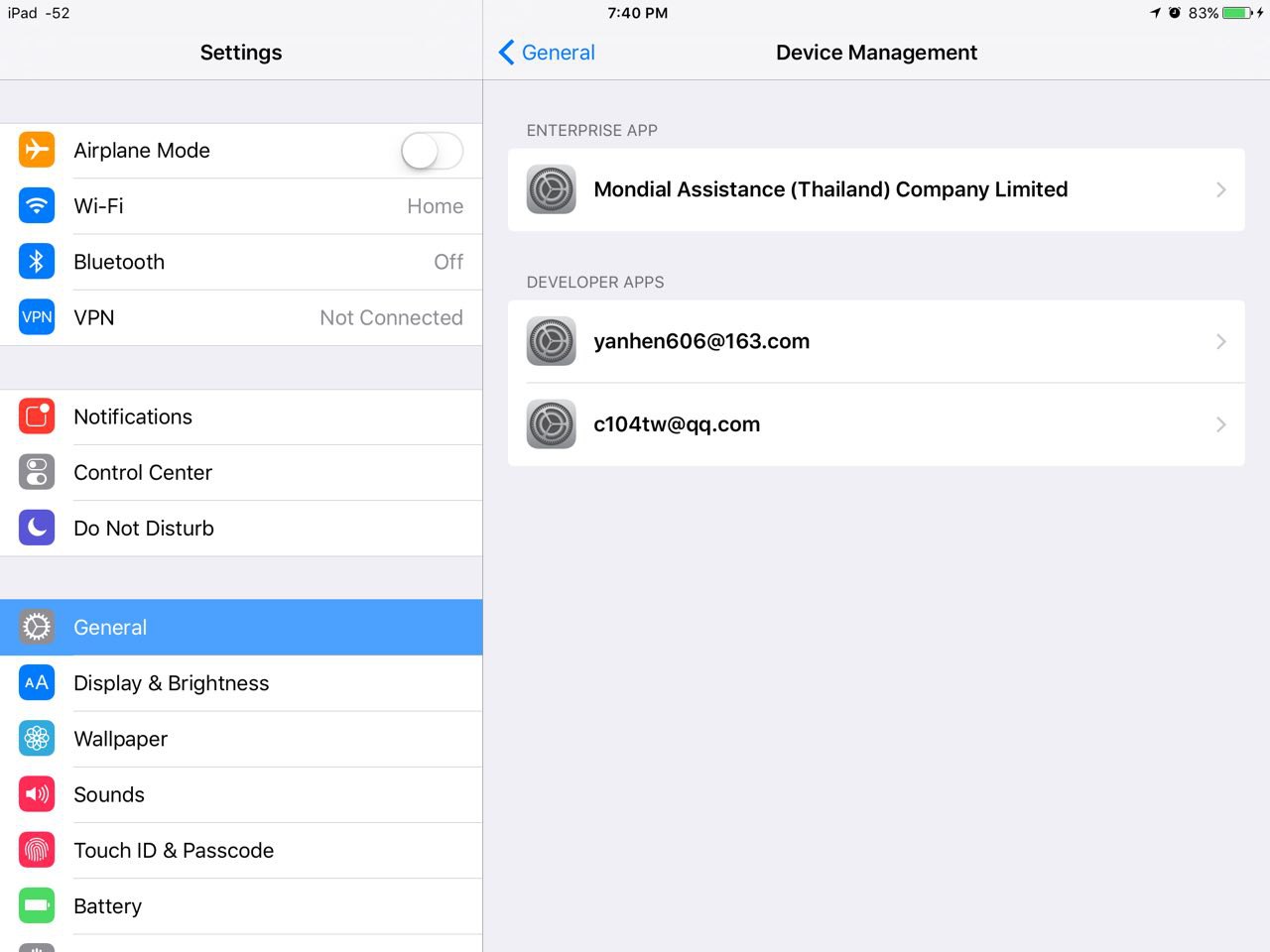The width and height of the screenshot is (1270, 952).
Task: Tap the Wi-Fi network value Home
Action: tap(435, 206)
